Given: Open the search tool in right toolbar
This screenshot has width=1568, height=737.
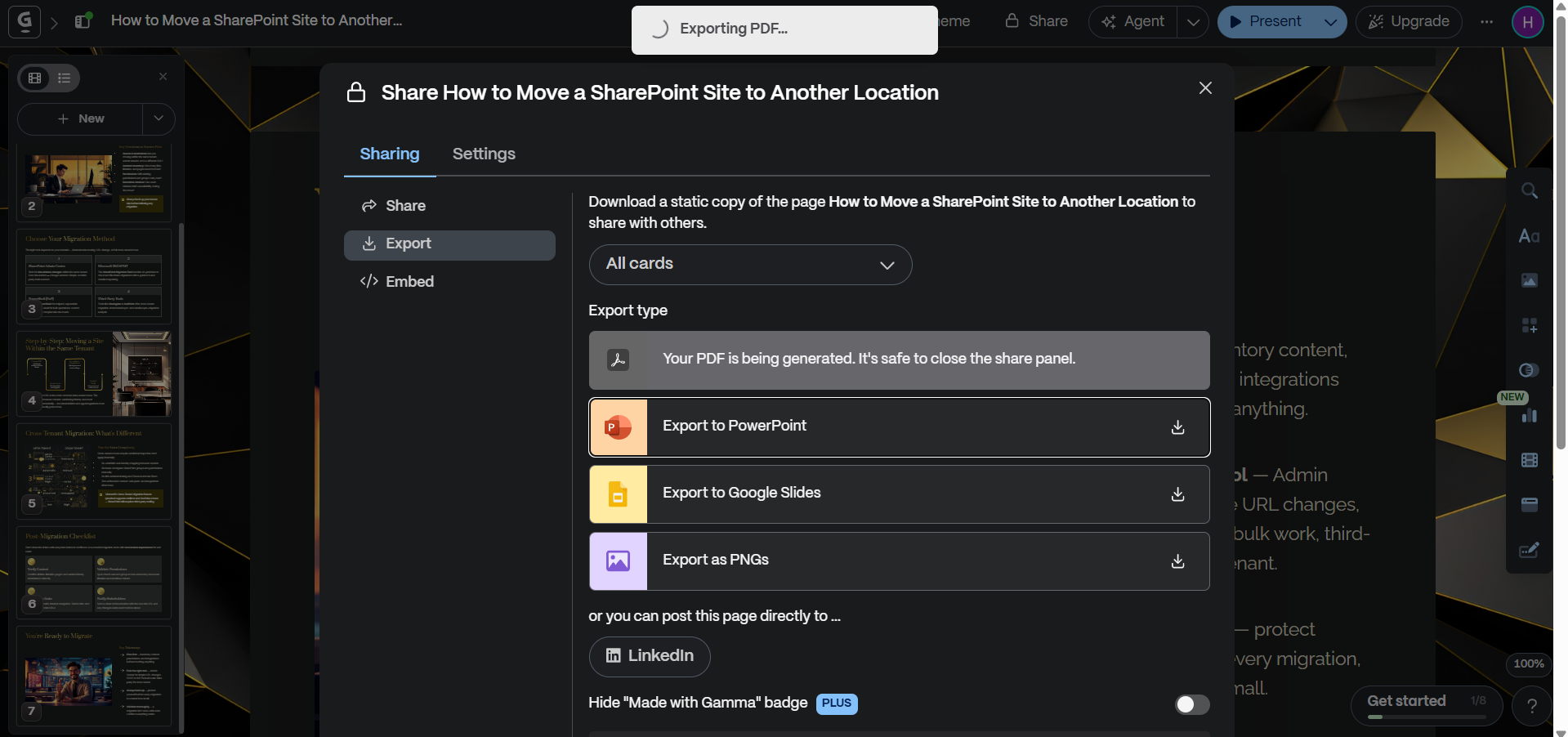Looking at the screenshot, I should (1530, 191).
